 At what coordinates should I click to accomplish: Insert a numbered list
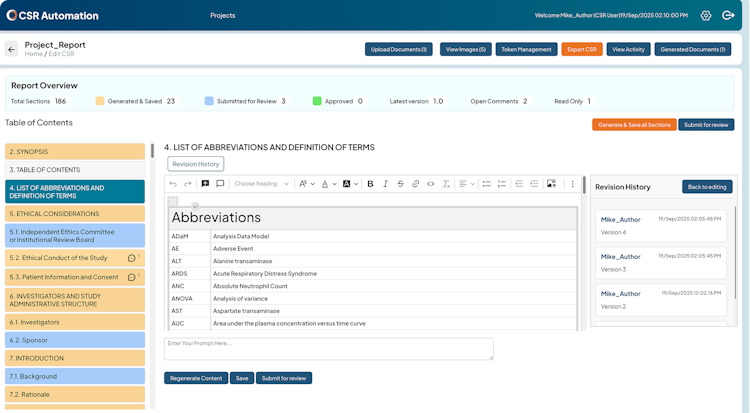(x=502, y=184)
